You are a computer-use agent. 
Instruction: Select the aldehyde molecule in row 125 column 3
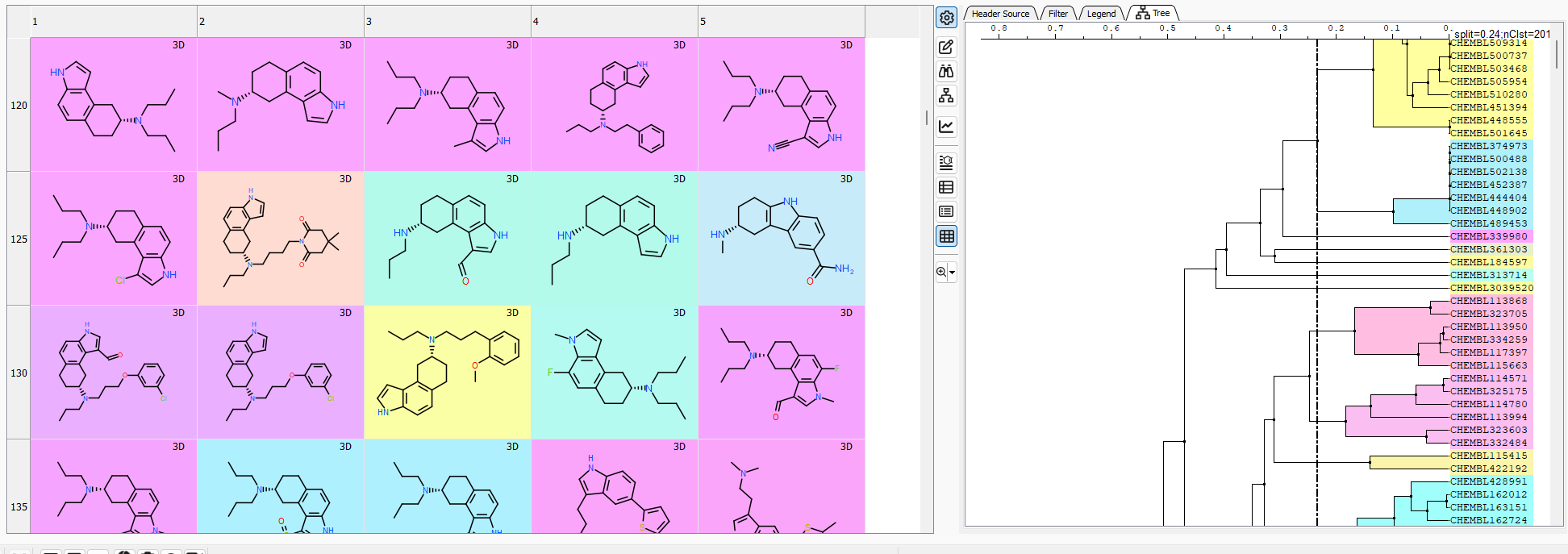(448, 239)
